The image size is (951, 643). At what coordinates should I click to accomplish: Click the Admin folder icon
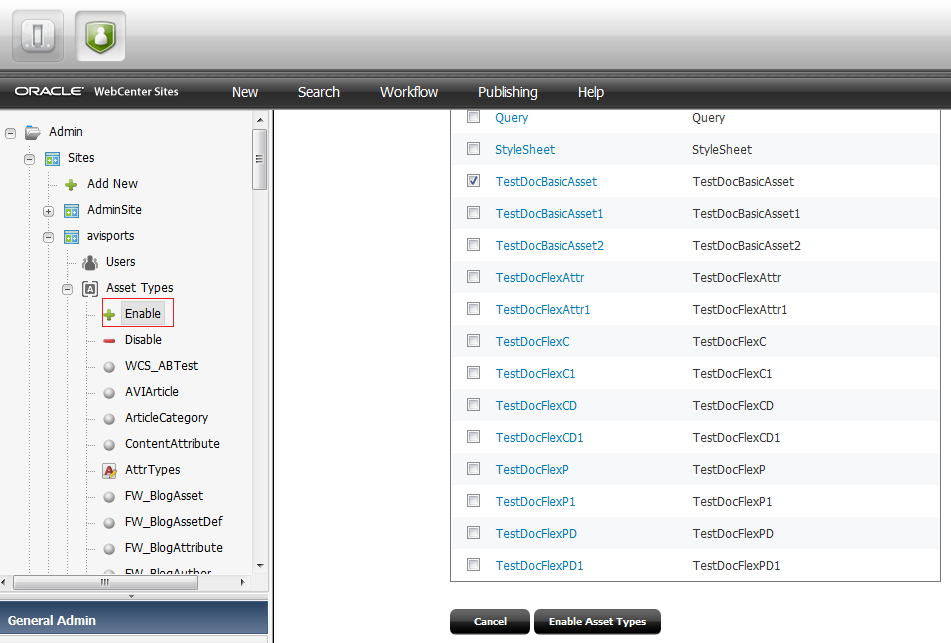click(x=33, y=132)
